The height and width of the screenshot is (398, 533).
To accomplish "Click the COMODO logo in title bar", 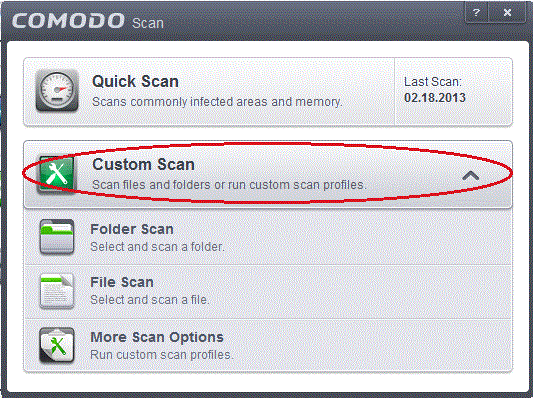I will pyautogui.click(x=69, y=20).
